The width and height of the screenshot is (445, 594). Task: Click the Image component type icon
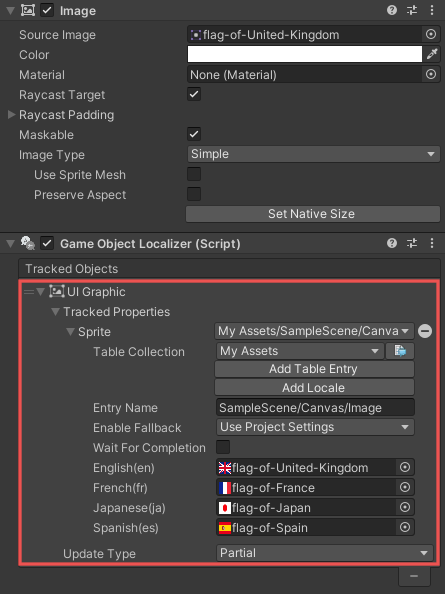[x=28, y=10]
